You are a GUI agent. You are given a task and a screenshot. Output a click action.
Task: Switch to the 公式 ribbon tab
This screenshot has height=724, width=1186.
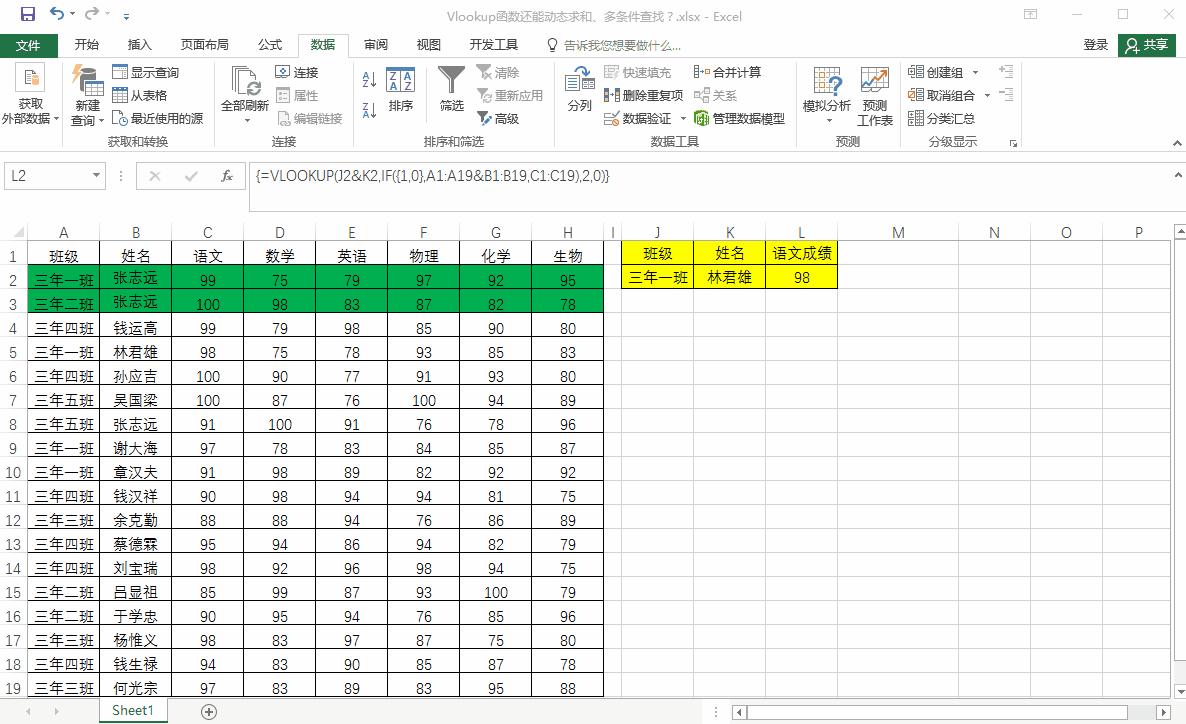(268, 44)
